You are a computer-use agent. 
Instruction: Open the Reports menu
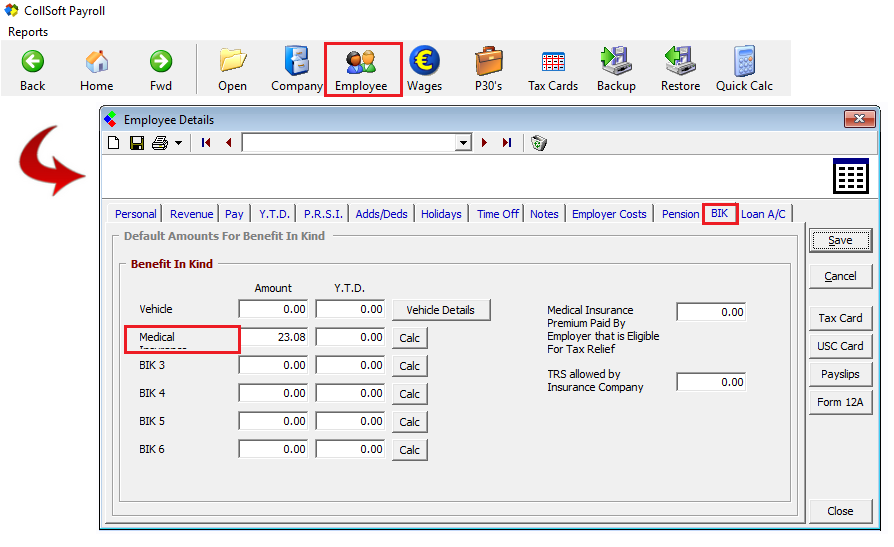28,32
